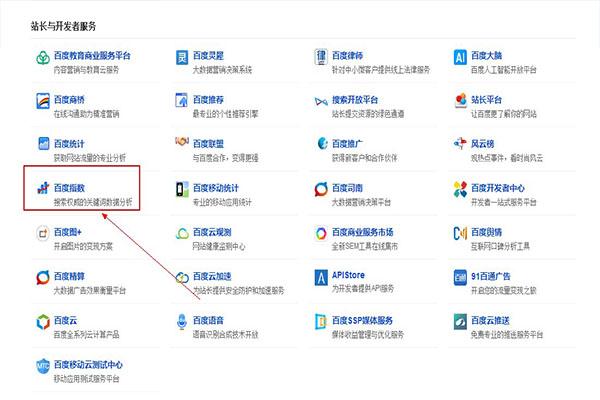
Task: Click the 百度图+ icon
Action: (43, 233)
